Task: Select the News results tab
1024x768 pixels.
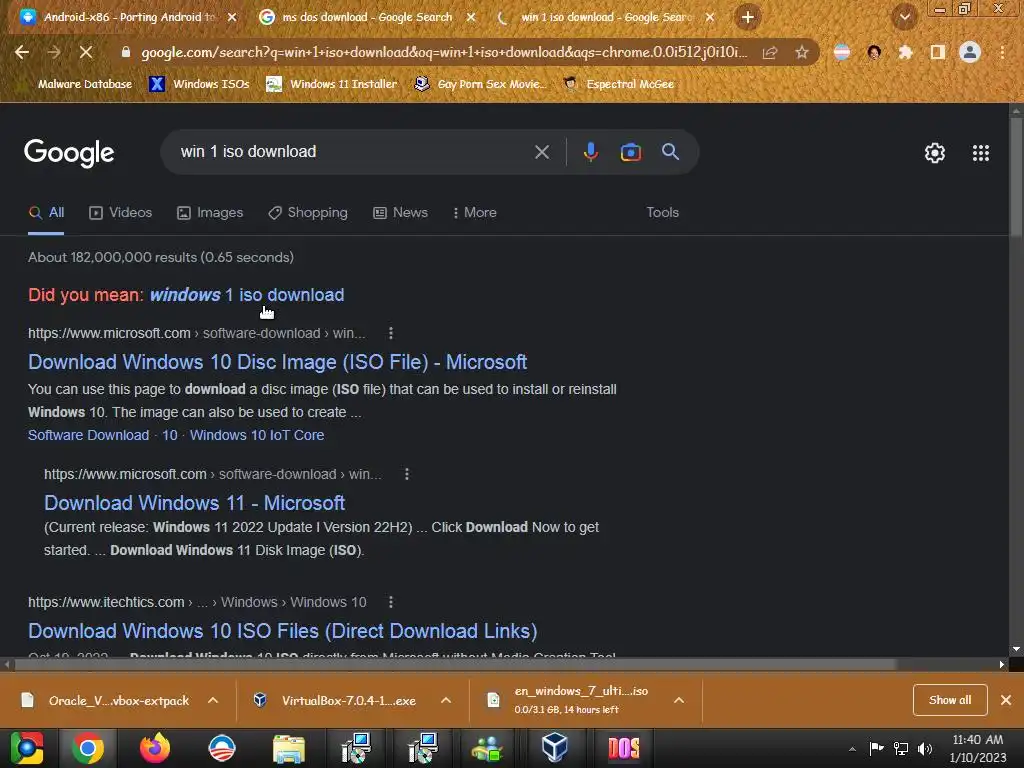Action: (400, 213)
